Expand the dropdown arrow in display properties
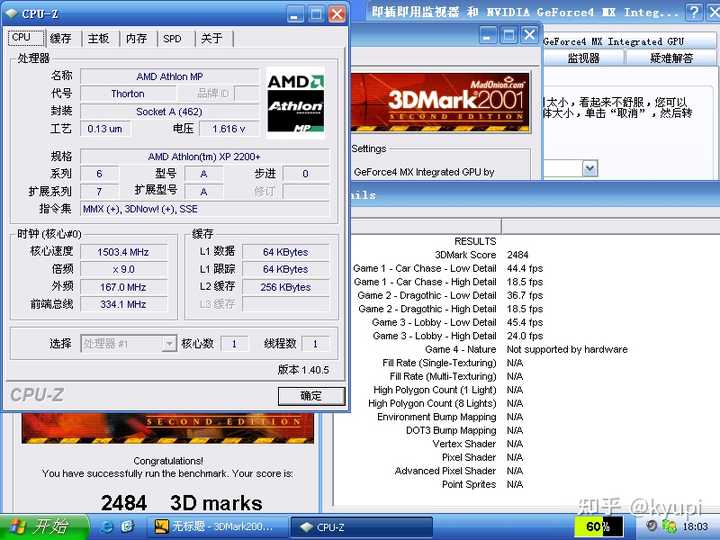 [590, 169]
